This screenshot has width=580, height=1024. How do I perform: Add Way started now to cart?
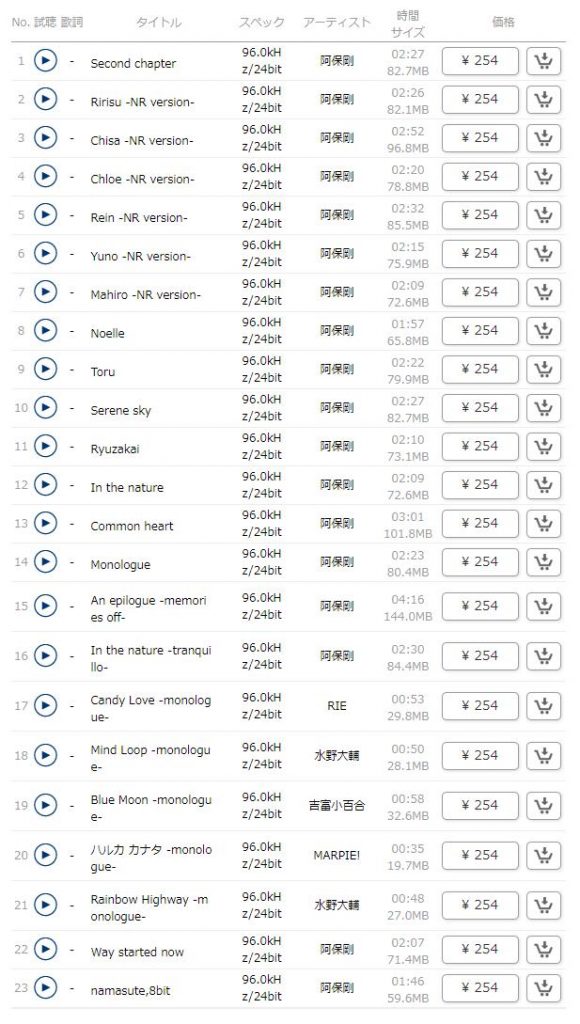(543, 949)
